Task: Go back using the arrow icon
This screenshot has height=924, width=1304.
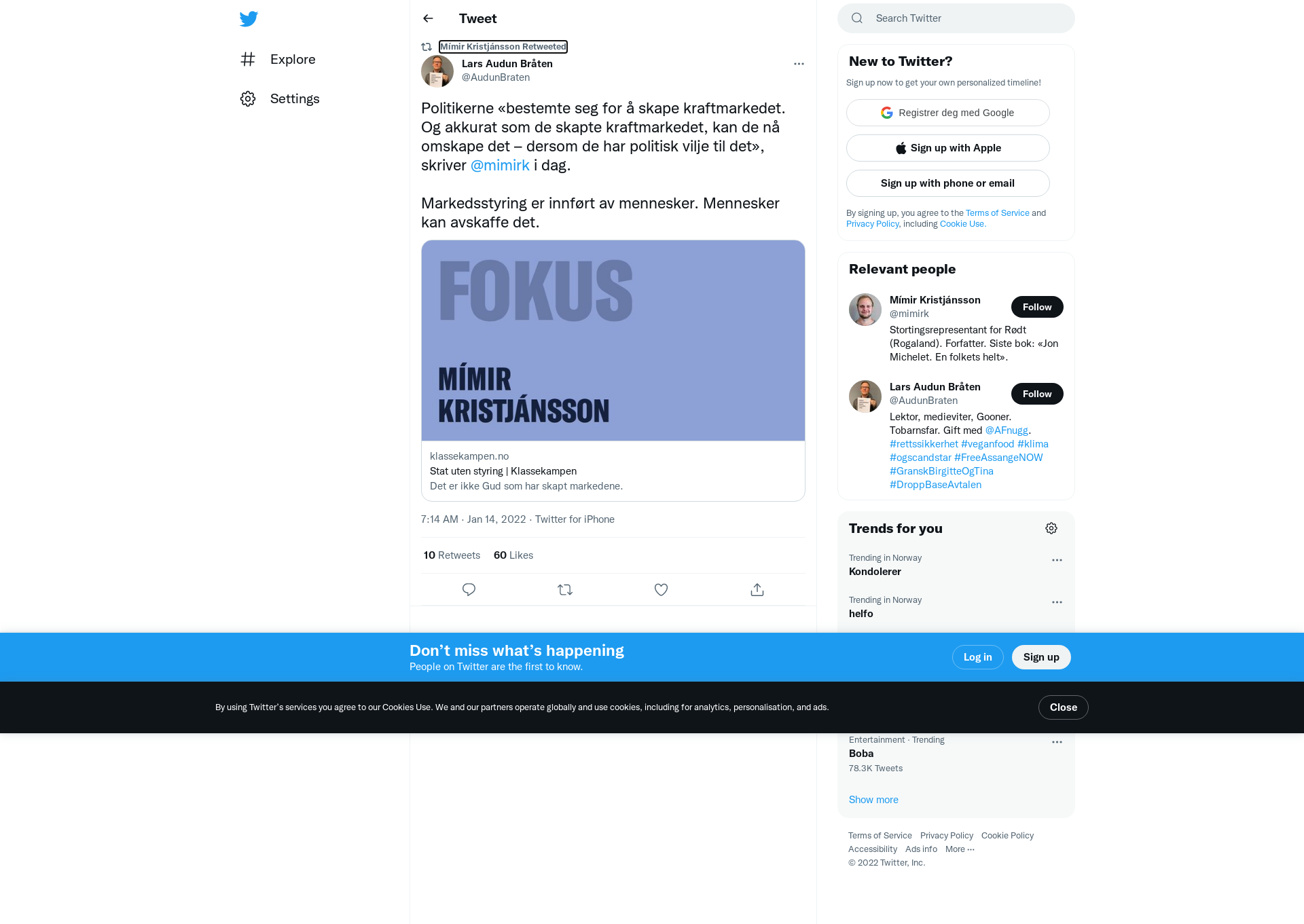Action: 428,18
